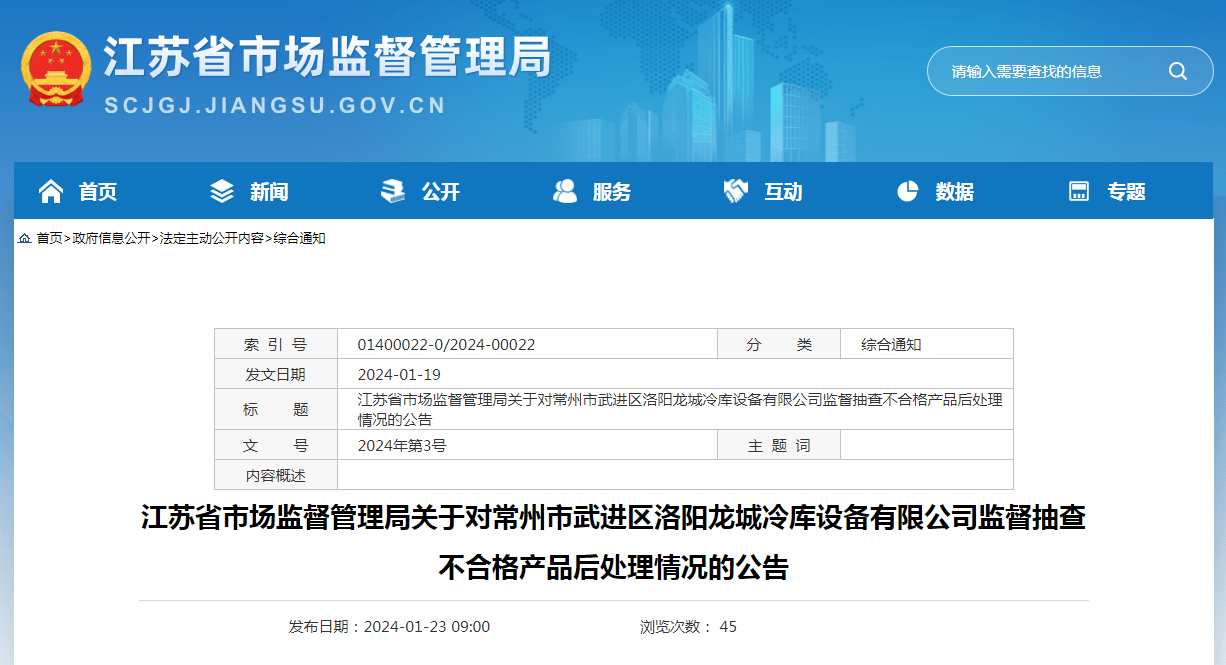The image size is (1226, 665).
Task: Go to 综合通知 in breadcrumb
Action: (x=299, y=238)
